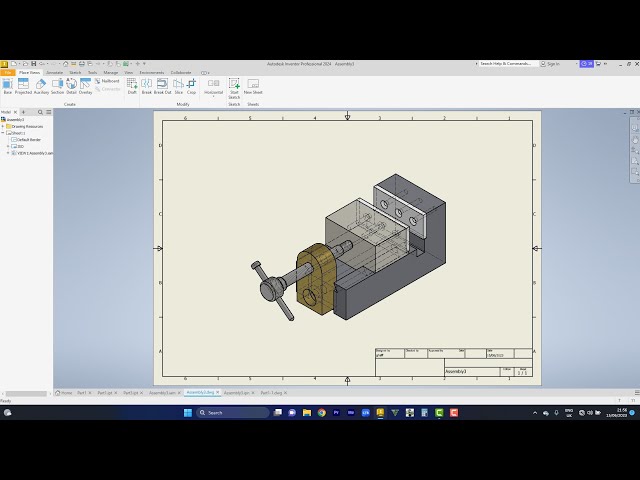Switch to the Collaborate ribbon tab
This screenshot has height=480, width=640.
(x=181, y=73)
